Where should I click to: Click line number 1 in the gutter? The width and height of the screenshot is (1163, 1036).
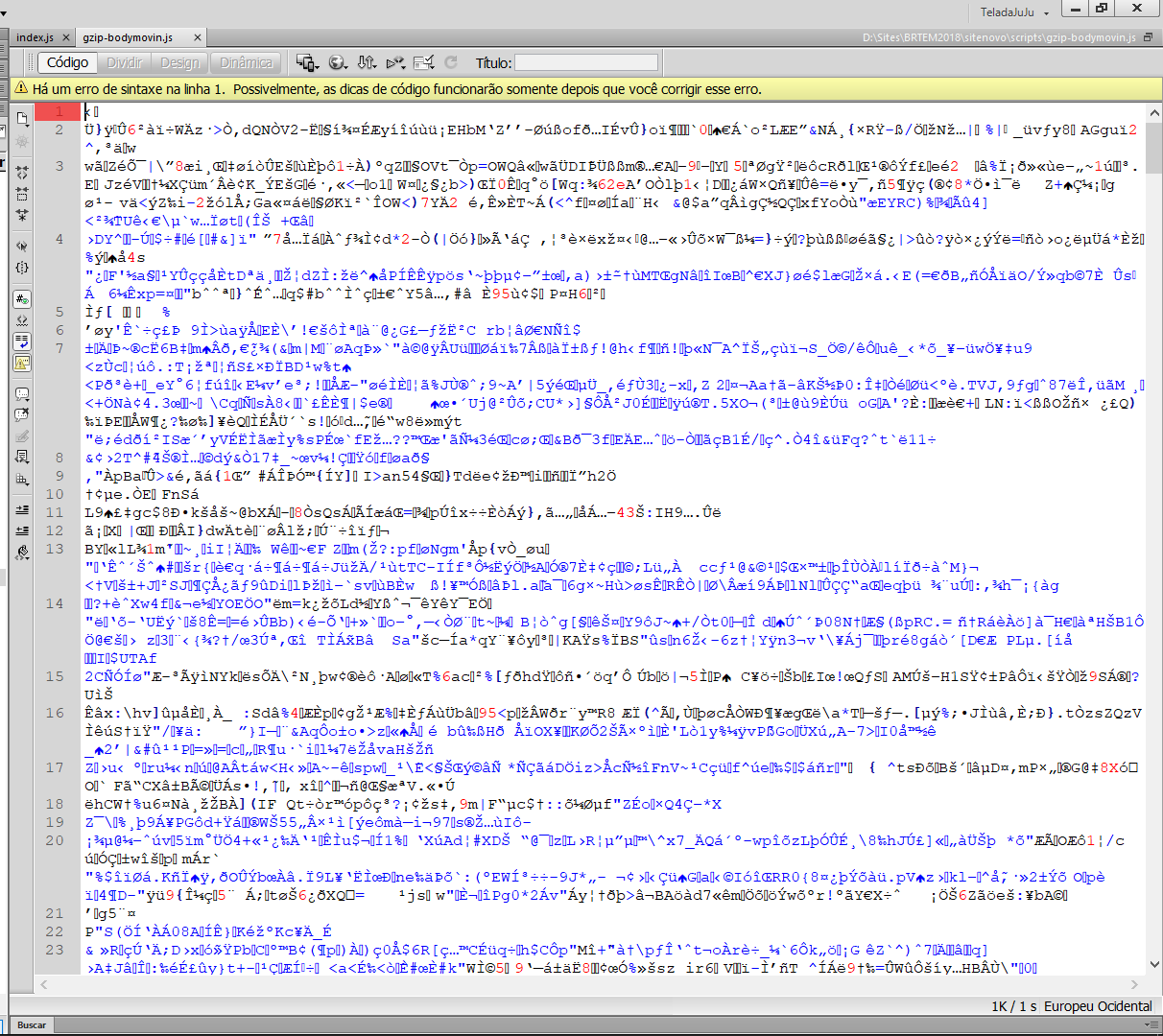[x=59, y=111]
